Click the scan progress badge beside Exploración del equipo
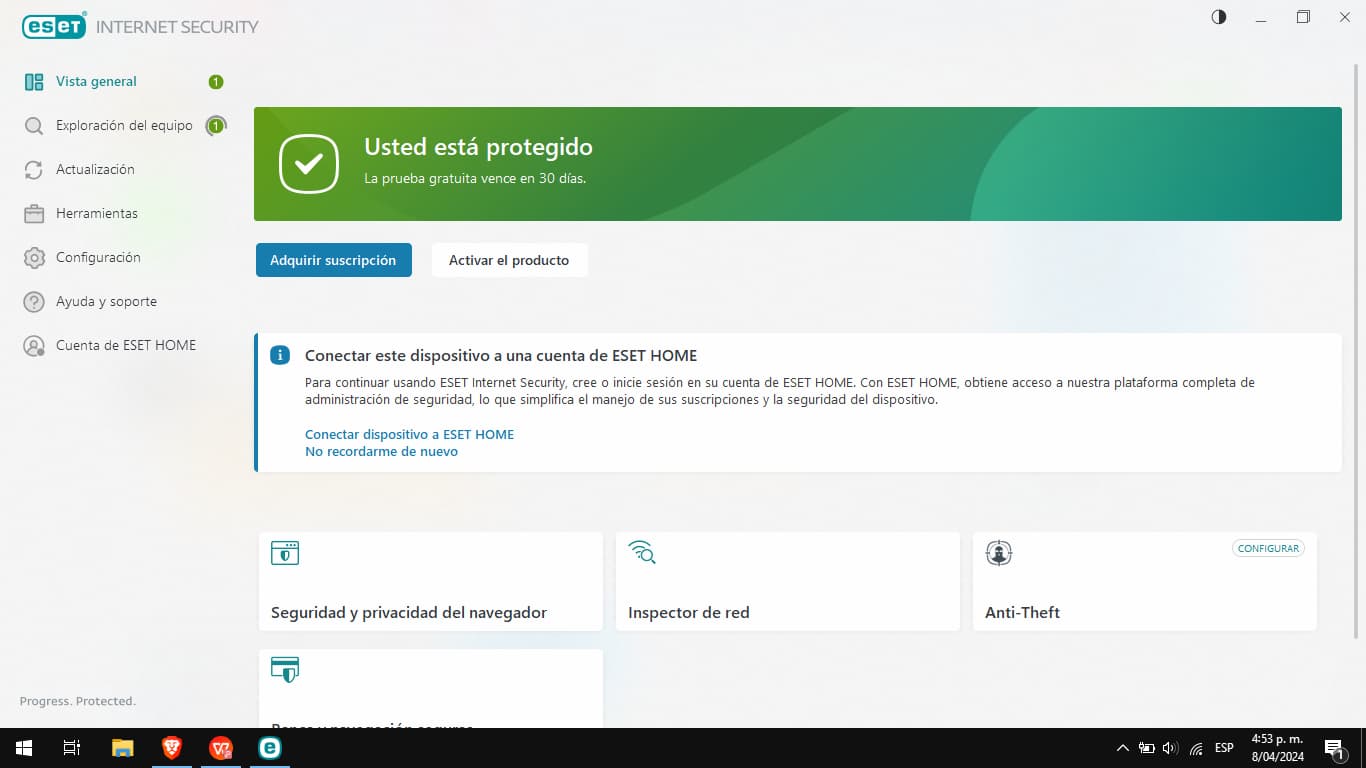Viewport: 1366px width, 768px height. point(216,126)
